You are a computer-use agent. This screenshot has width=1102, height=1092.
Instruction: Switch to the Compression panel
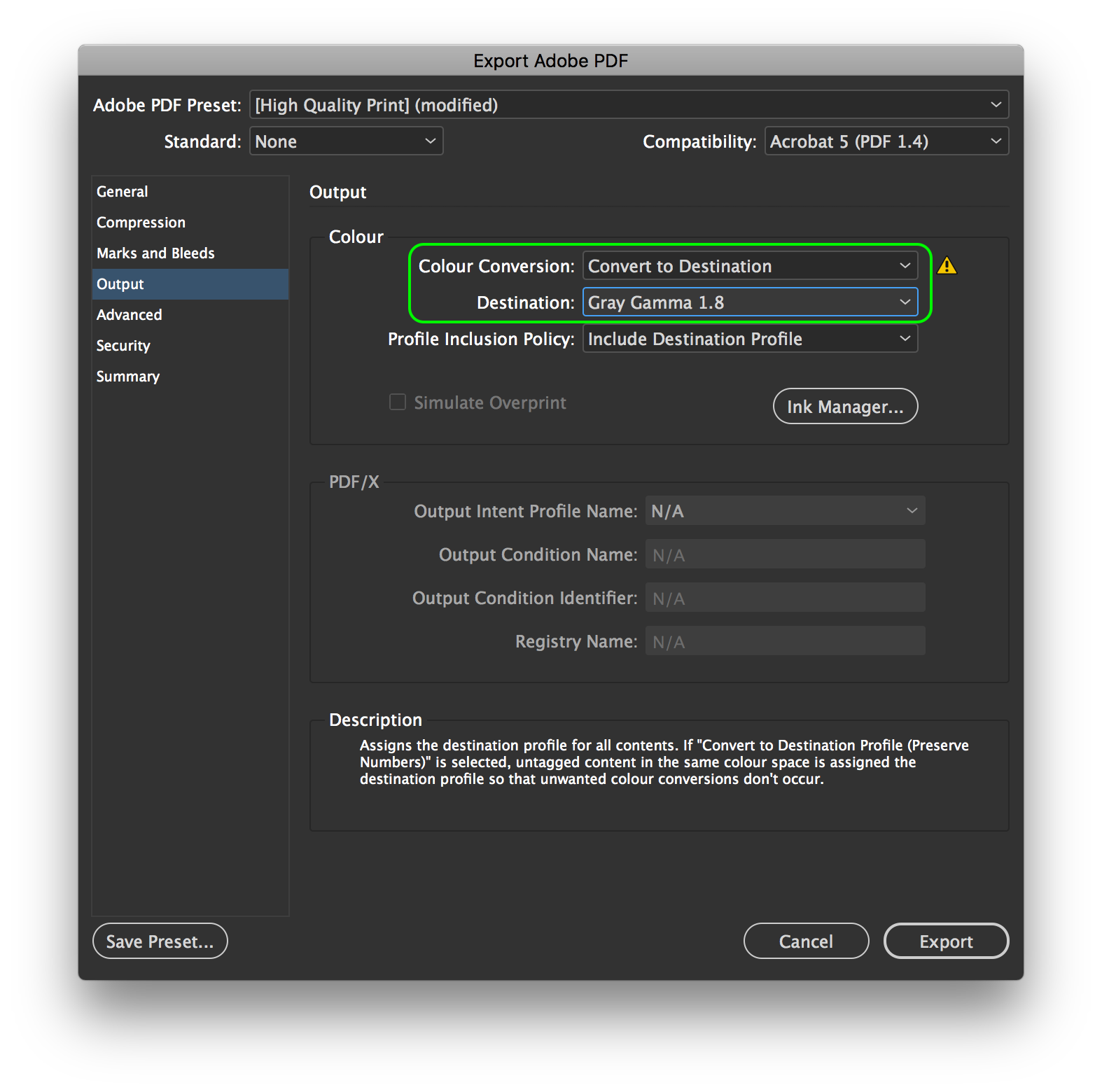coord(190,223)
